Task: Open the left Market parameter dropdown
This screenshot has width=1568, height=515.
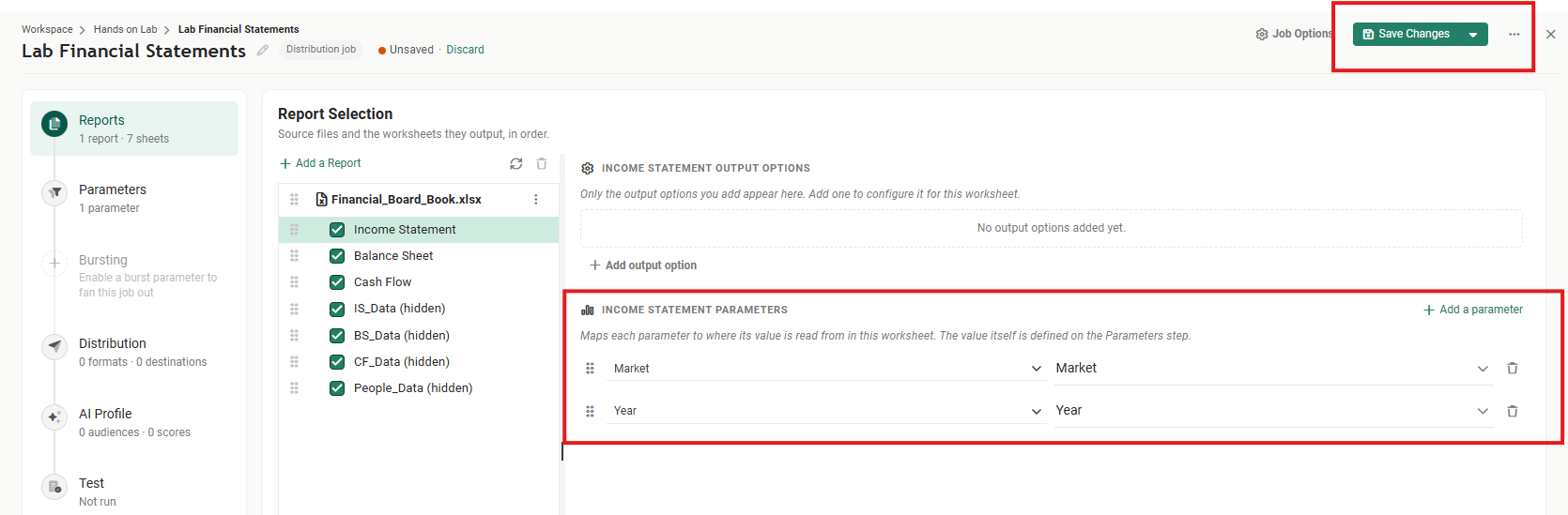Action: click(826, 369)
